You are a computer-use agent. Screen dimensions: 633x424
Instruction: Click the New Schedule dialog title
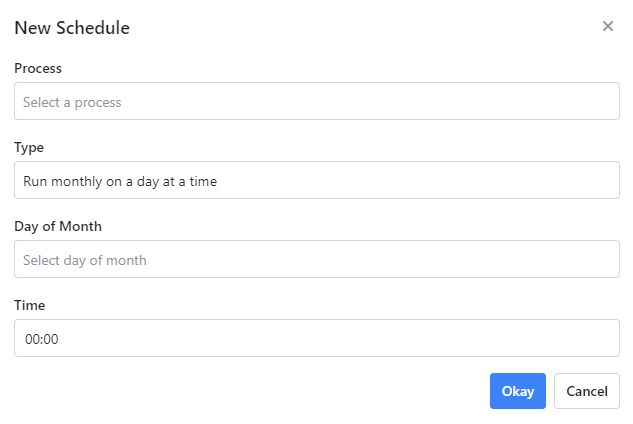click(72, 28)
